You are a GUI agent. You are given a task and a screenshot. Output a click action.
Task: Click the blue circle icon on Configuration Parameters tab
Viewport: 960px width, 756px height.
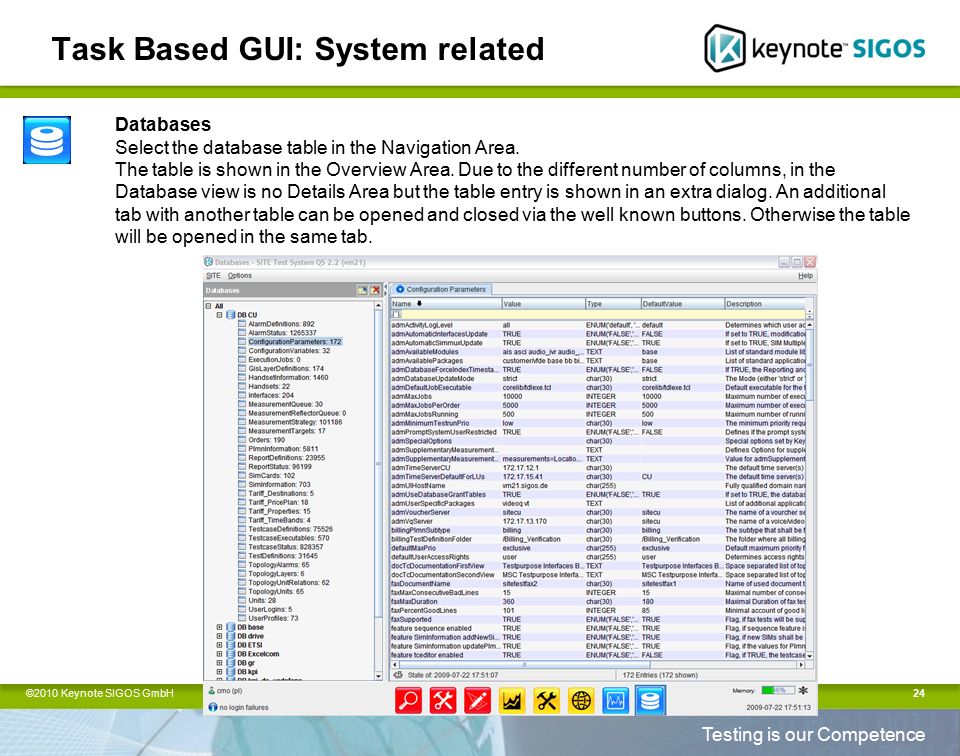click(400, 289)
